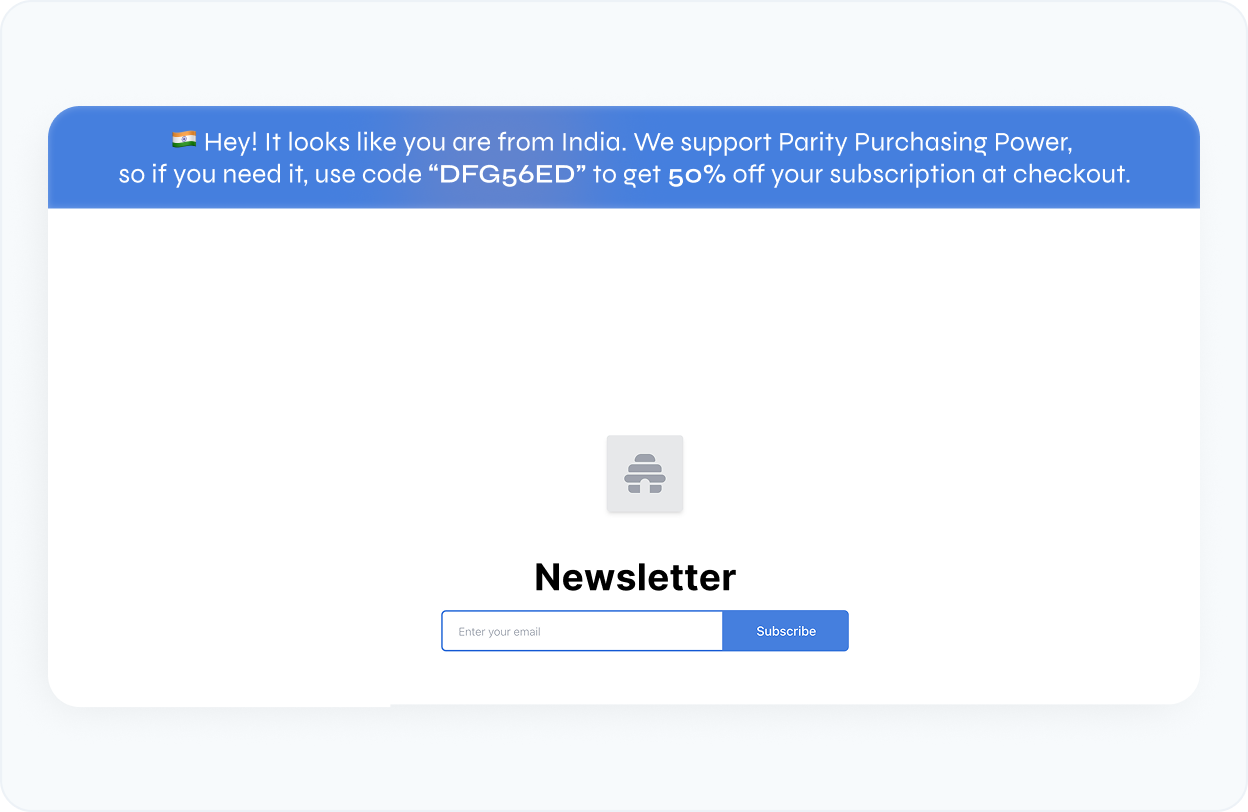Click the words to get in banner
This screenshot has width=1248, height=812.
tap(626, 174)
